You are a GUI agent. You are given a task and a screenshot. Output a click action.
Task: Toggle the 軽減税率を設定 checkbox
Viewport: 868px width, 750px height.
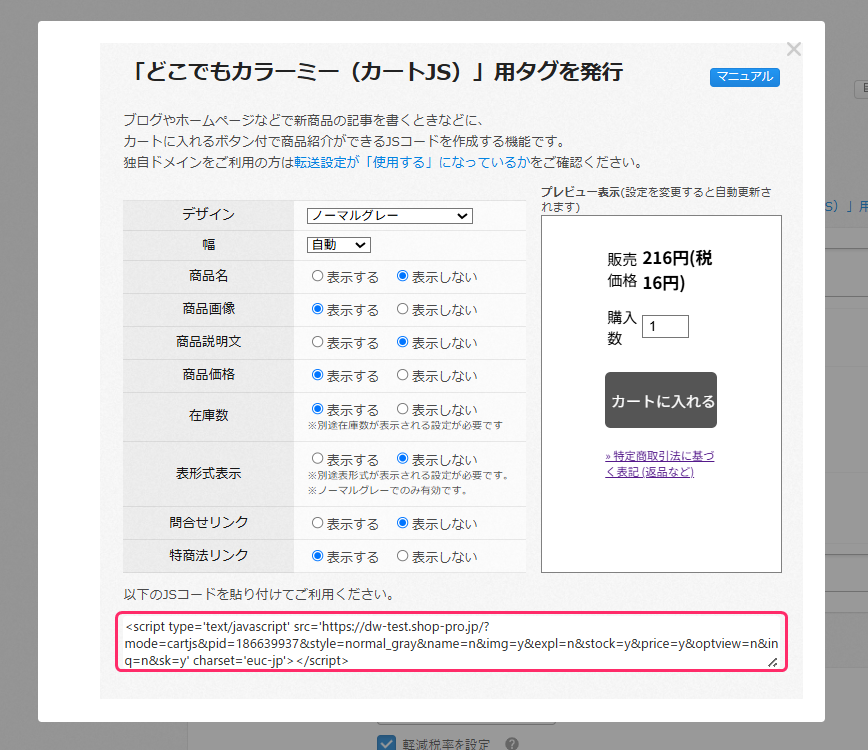tap(386, 743)
